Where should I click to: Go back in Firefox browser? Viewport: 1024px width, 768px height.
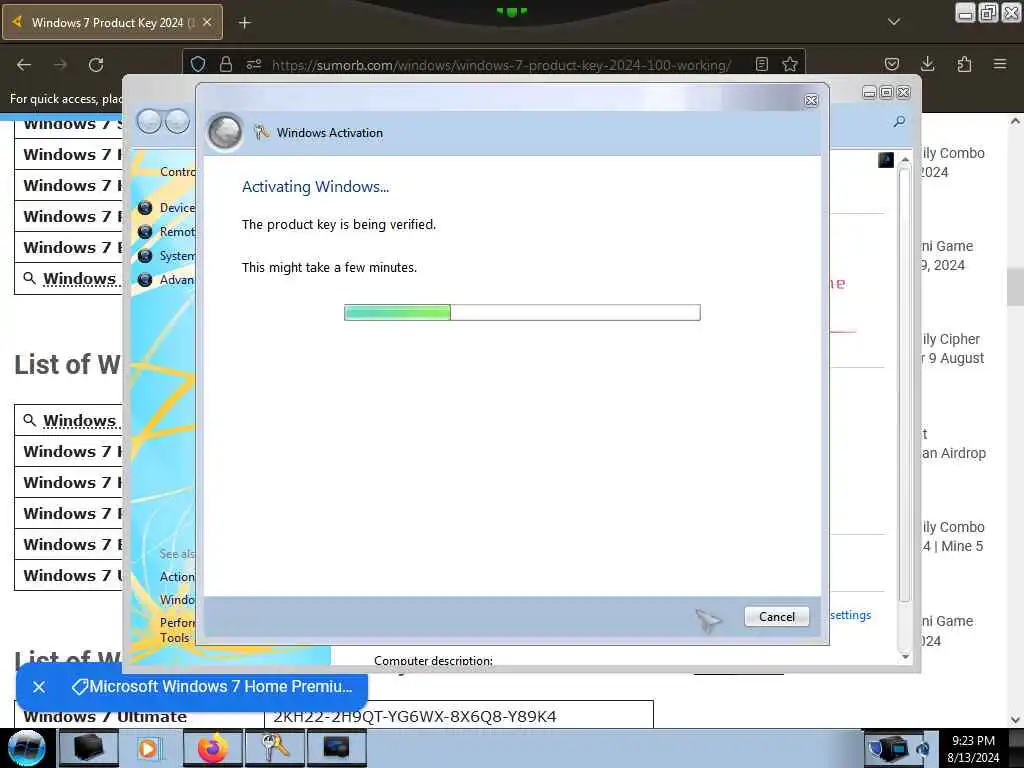24,65
